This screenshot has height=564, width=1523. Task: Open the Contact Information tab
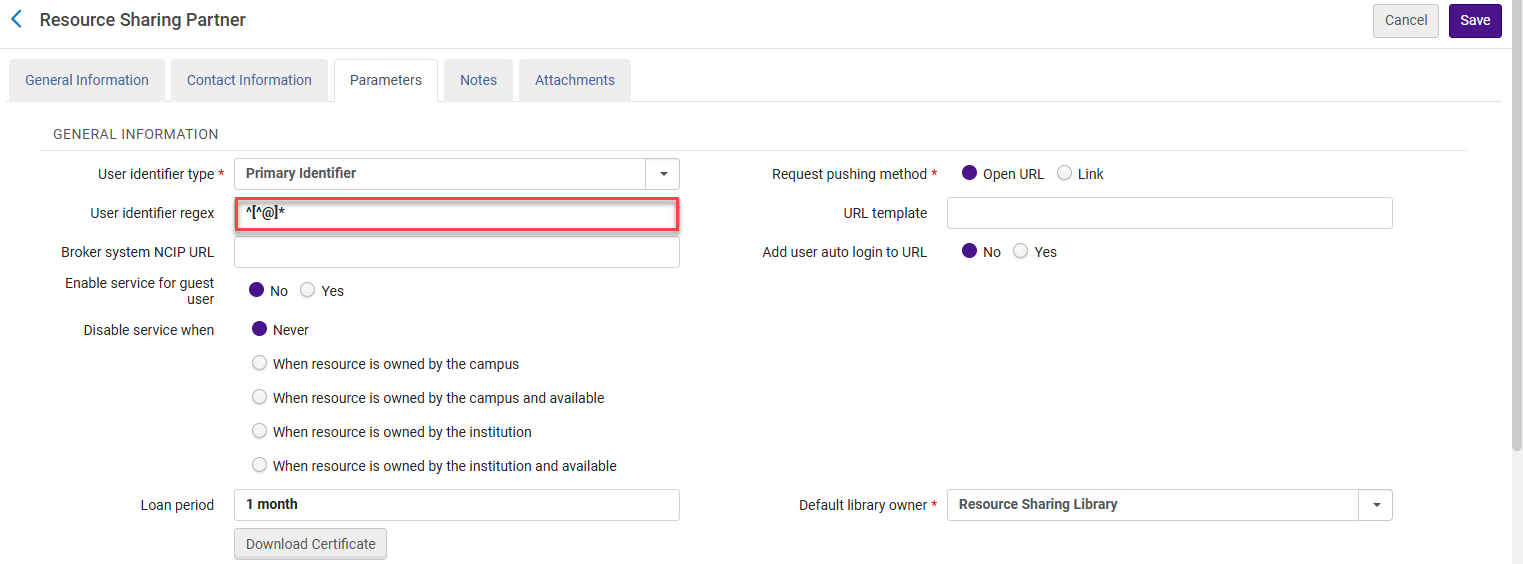(249, 80)
